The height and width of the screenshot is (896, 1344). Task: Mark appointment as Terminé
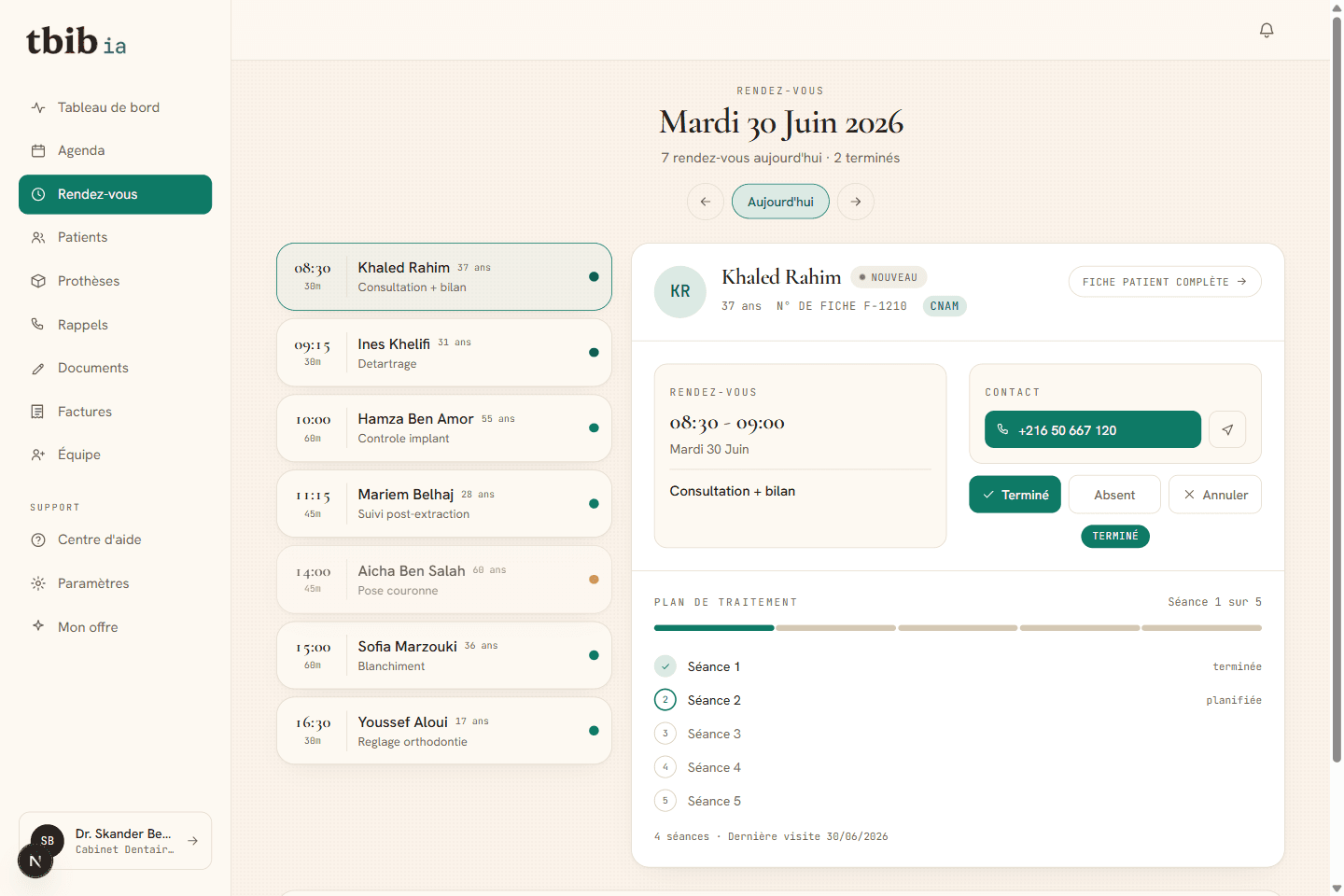click(x=1015, y=495)
